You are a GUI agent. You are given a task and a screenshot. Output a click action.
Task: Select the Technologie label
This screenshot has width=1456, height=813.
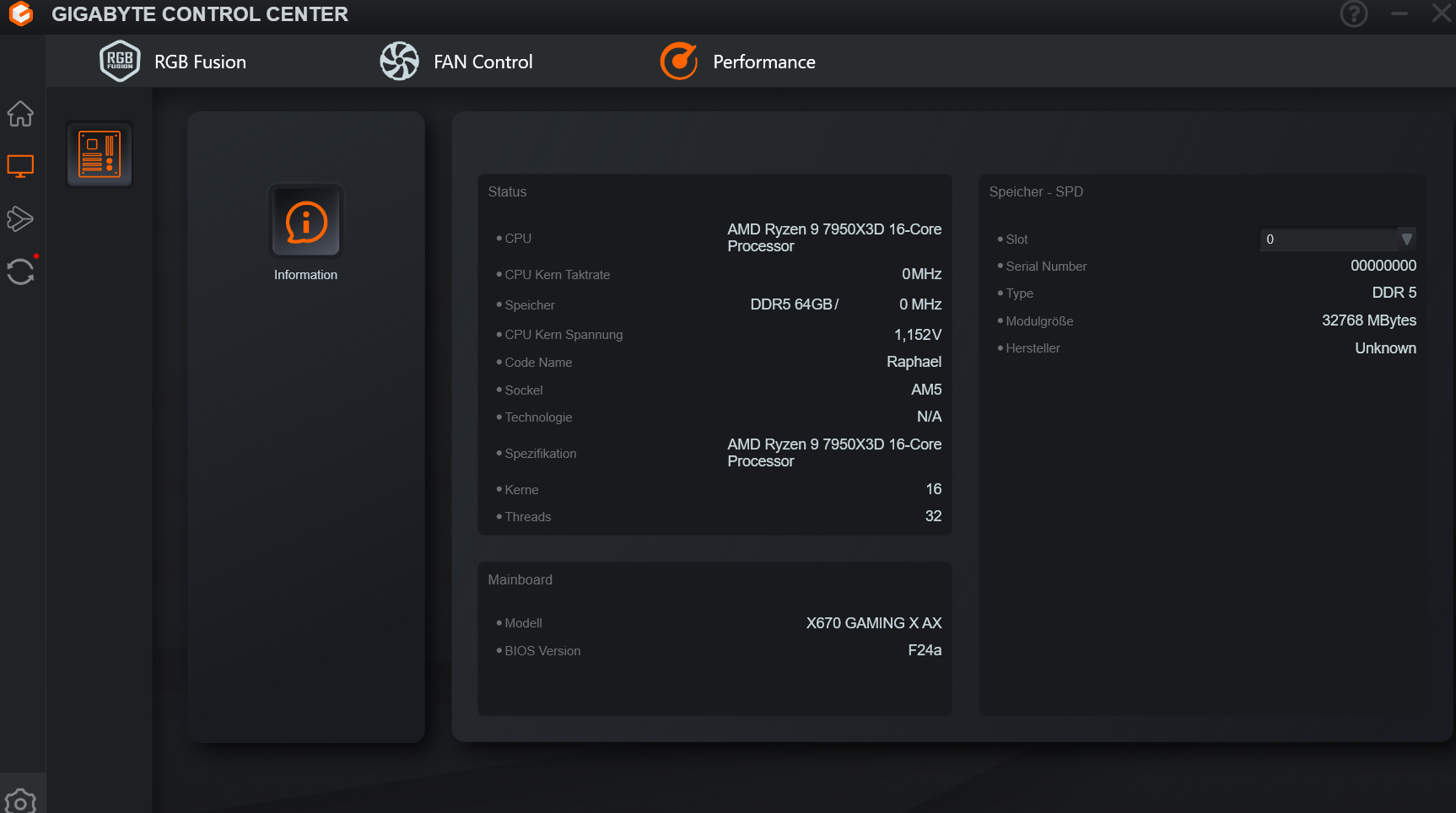click(x=538, y=417)
